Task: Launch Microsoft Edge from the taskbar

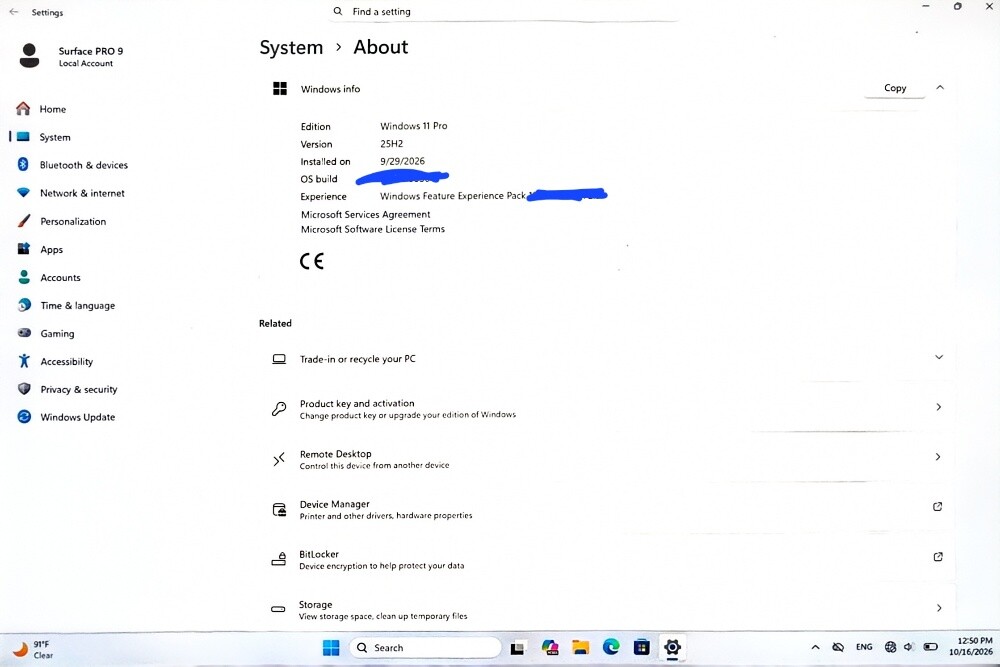Action: pos(611,647)
